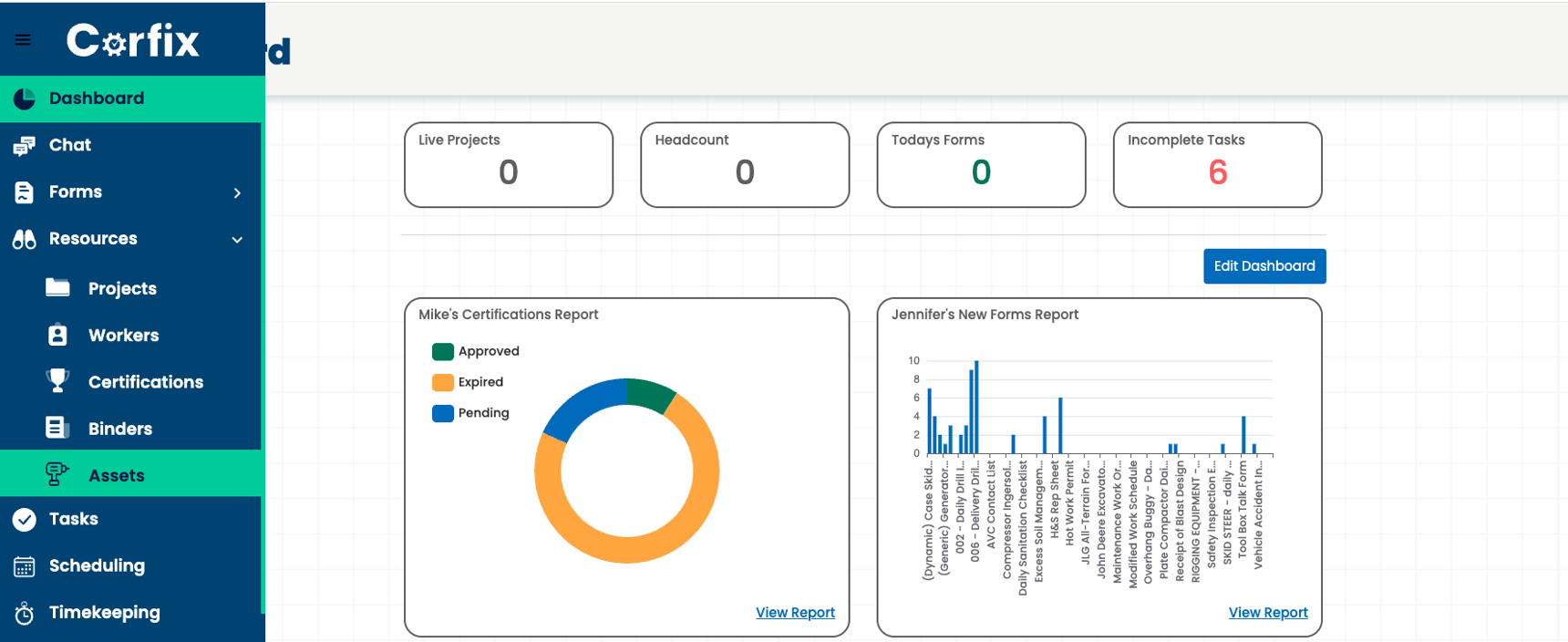Click the Workers badge icon
The image size is (1568, 642).
pyautogui.click(x=57, y=336)
